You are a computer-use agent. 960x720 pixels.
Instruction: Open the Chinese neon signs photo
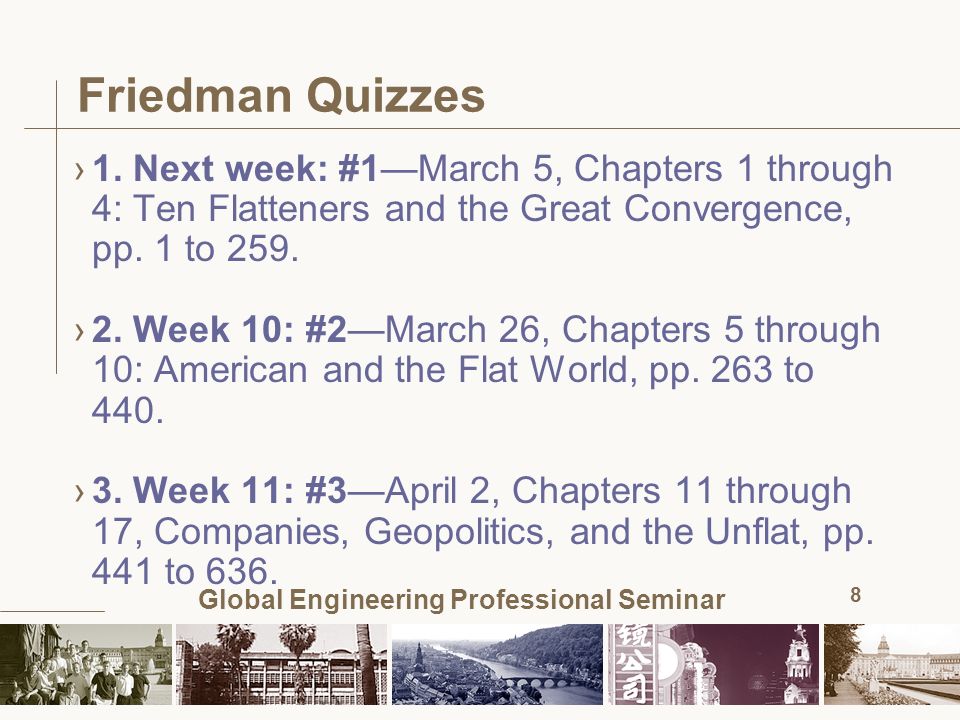pyautogui.click(x=713, y=664)
